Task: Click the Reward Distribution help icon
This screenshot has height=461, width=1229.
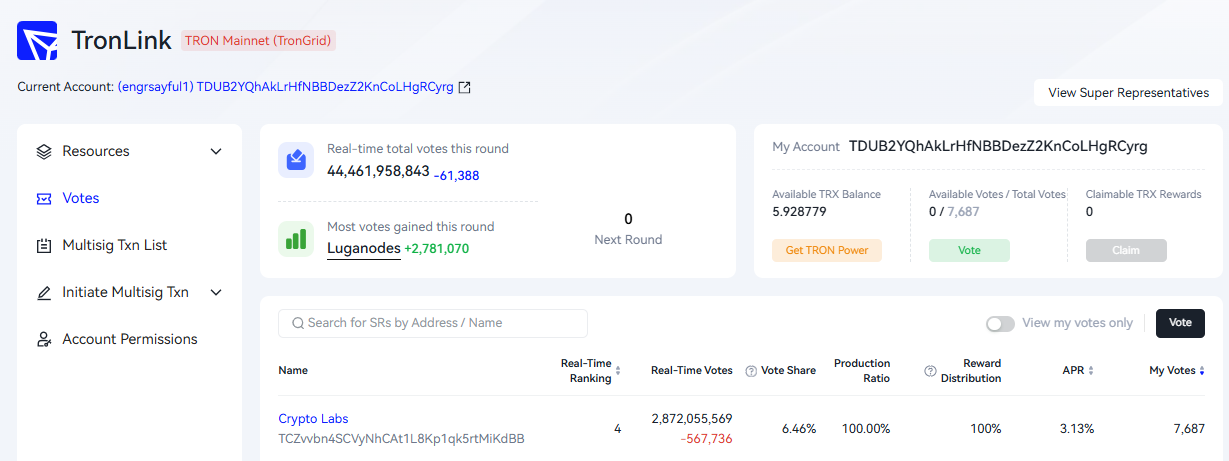Action: tap(930, 371)
